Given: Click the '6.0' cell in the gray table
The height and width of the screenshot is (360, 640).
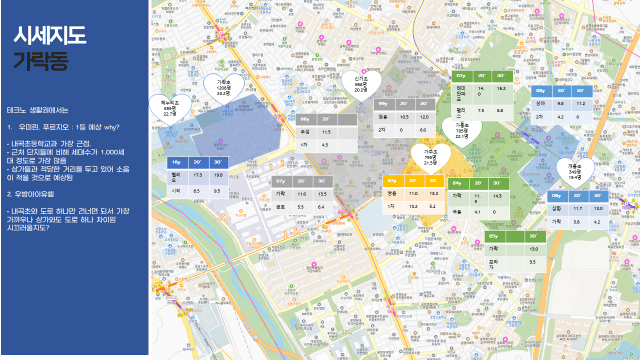Looking at the screenshot, I should point(424,130).
